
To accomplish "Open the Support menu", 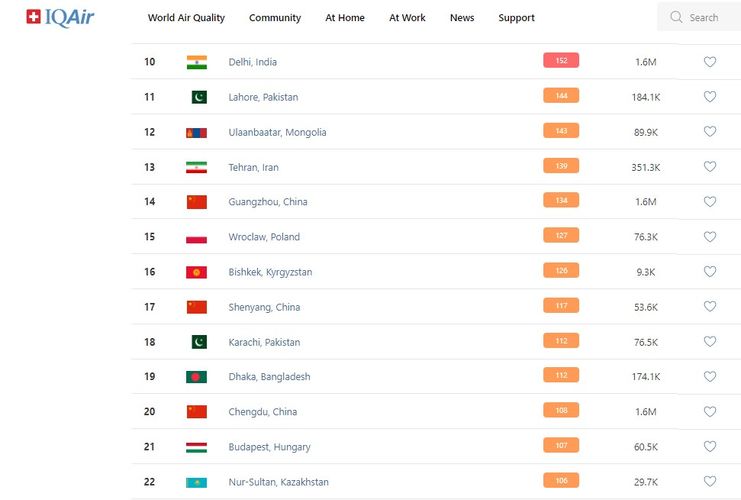I will [516, 18].
